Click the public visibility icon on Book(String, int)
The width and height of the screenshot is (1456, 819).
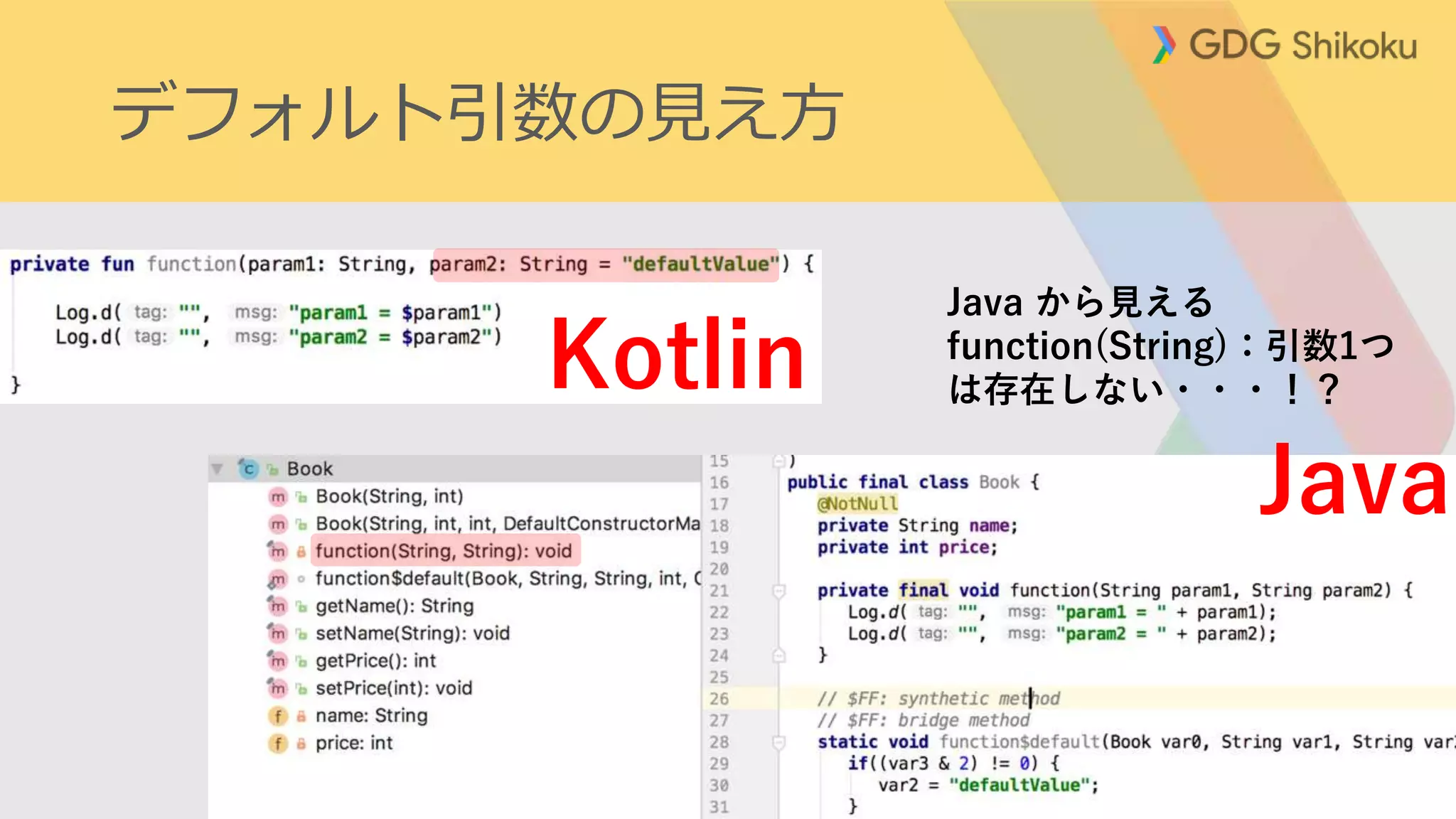click(301, 498)
